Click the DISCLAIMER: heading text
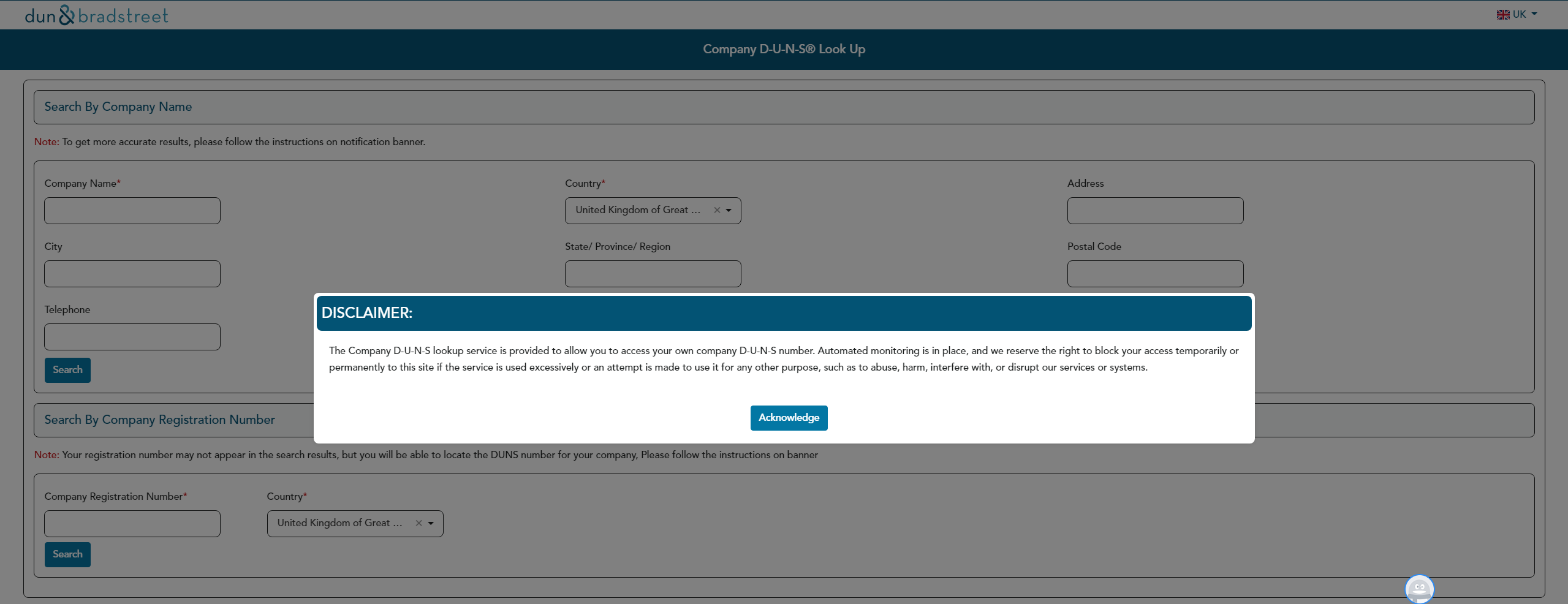The width and height of the screenshot is (1568, 604). (x=367, y=313)
